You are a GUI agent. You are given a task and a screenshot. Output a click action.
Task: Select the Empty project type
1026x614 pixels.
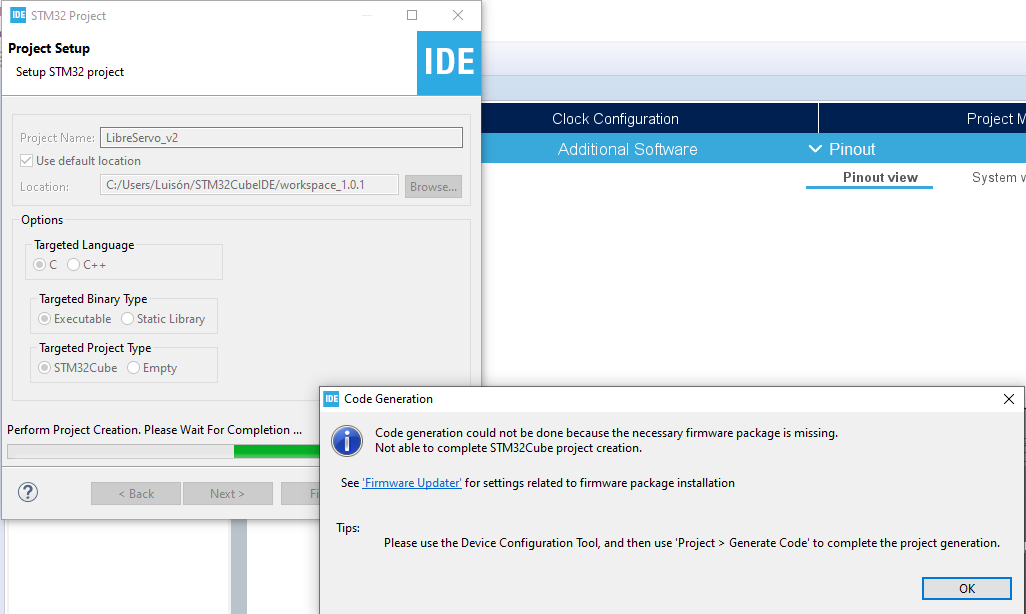pyautogui.click(x=133, y=368)
